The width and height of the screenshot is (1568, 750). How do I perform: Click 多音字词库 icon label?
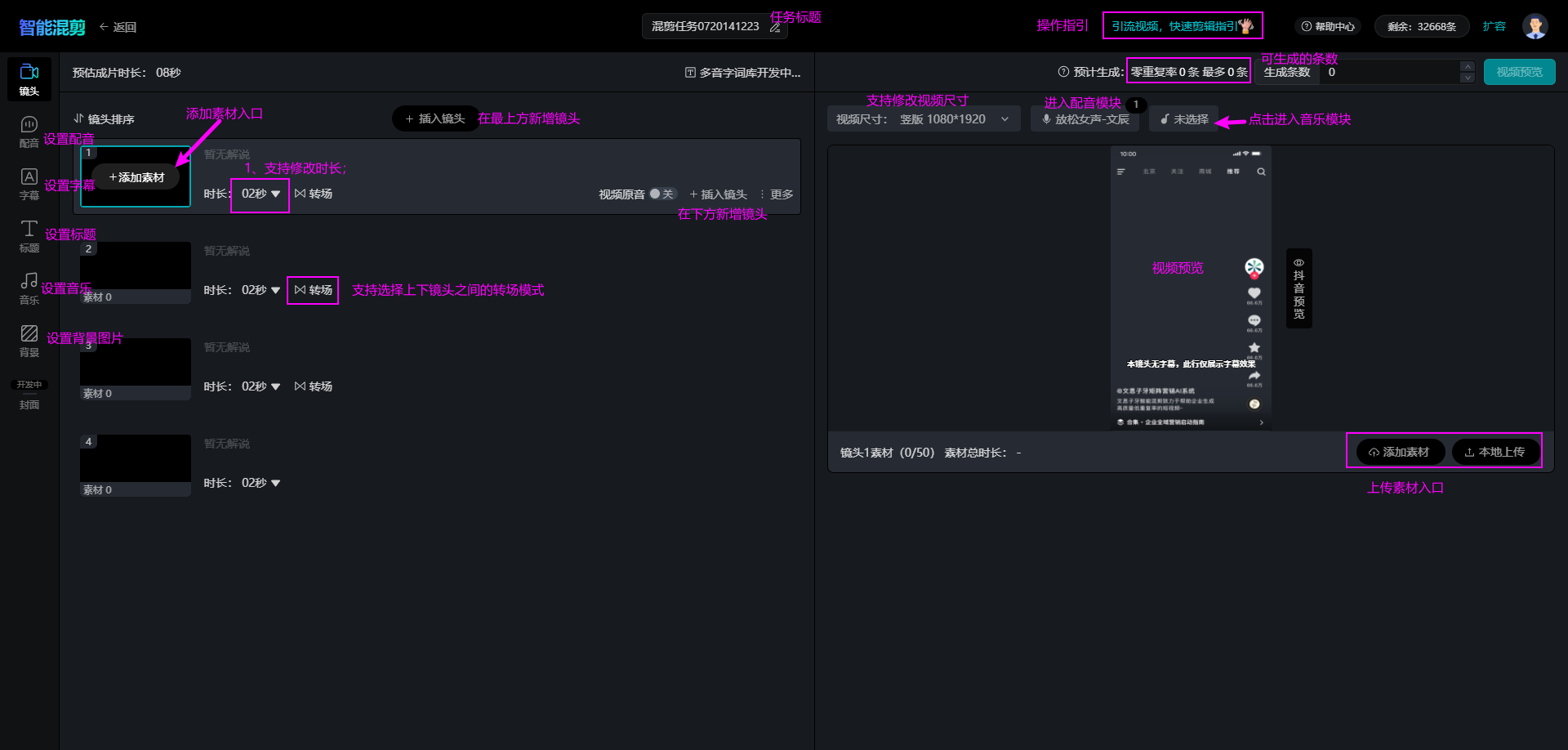743,73
